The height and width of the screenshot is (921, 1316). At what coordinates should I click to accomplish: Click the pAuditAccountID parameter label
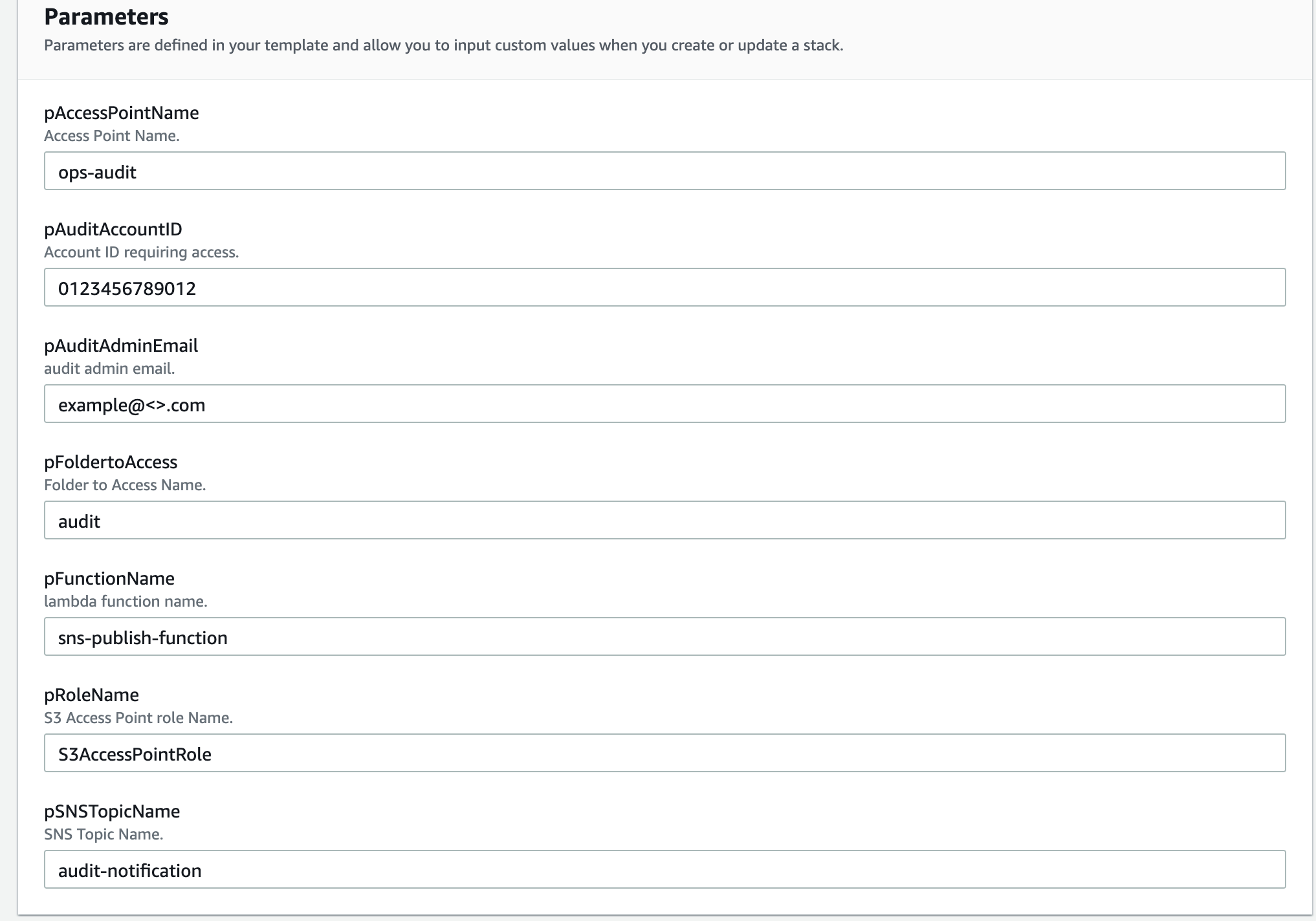(113, 229)
